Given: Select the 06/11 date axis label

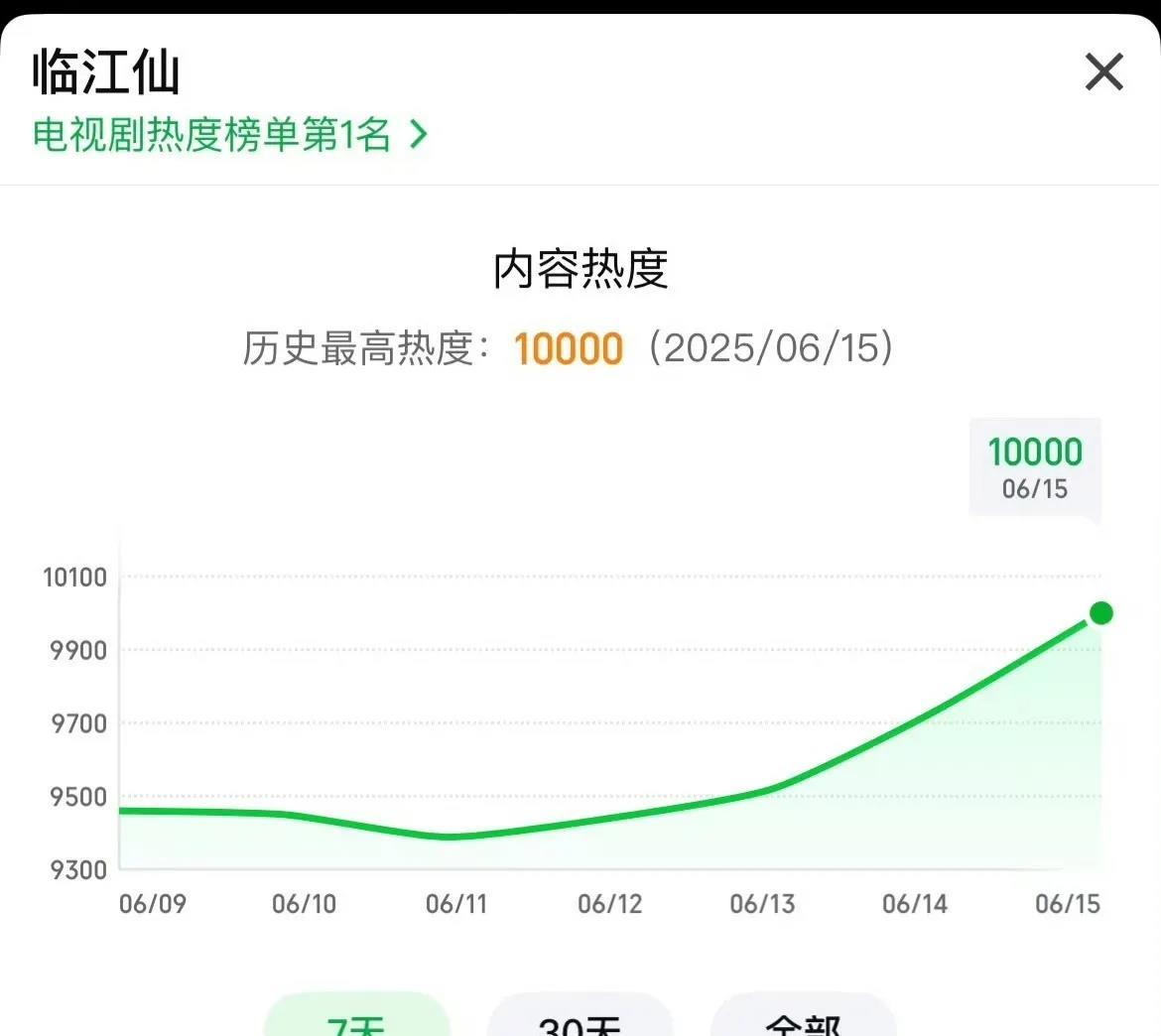Looking at the screenshot, I should click(x=456, y=904).
